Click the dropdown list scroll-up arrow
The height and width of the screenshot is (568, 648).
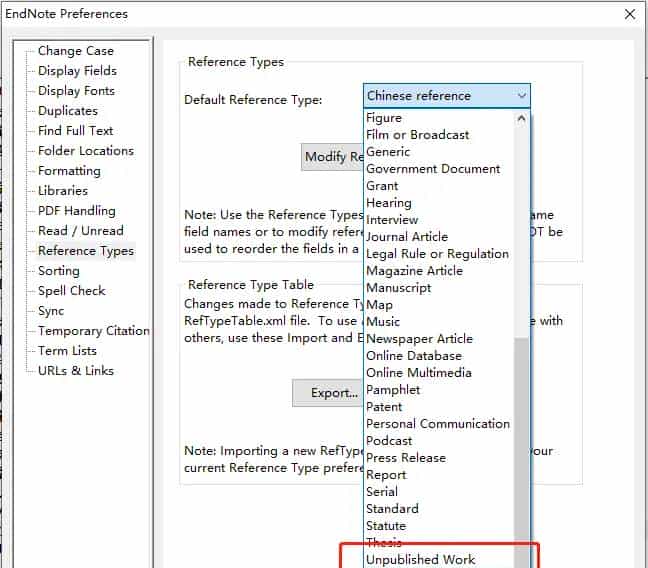(x=522, y=119)
